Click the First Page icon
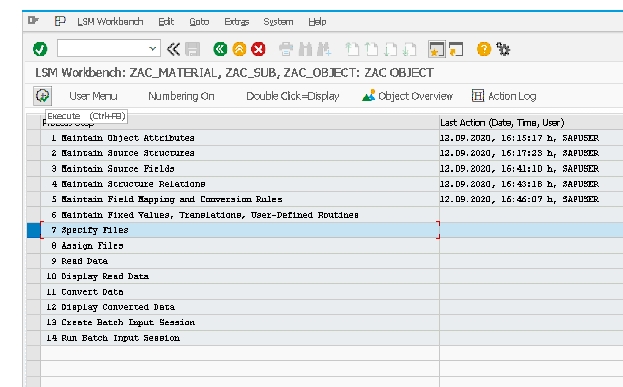Viewport: 623px width, 387px height. click(352, 49)
